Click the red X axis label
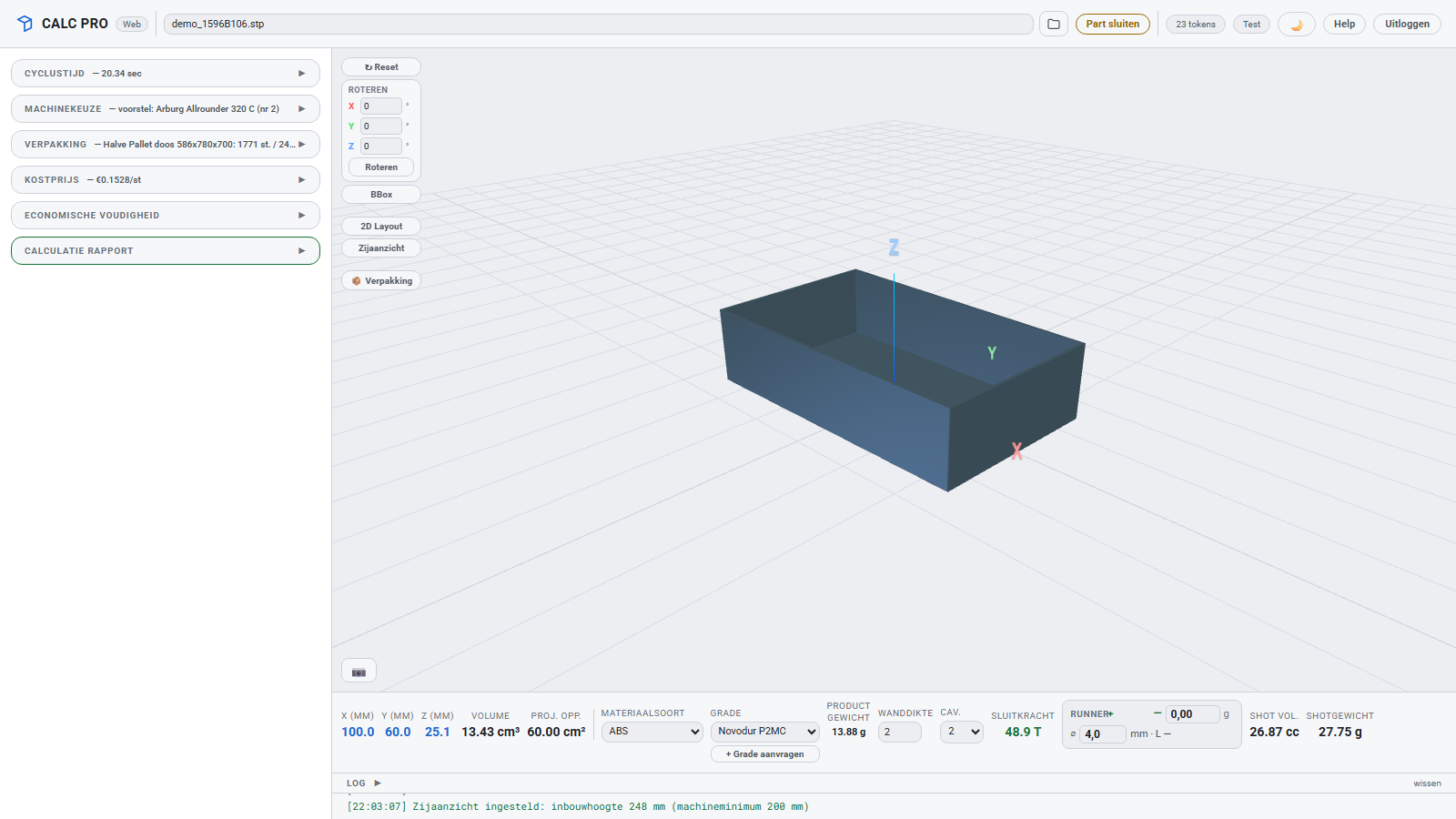Screen dimensions: 1456x819 point(1016,451)
